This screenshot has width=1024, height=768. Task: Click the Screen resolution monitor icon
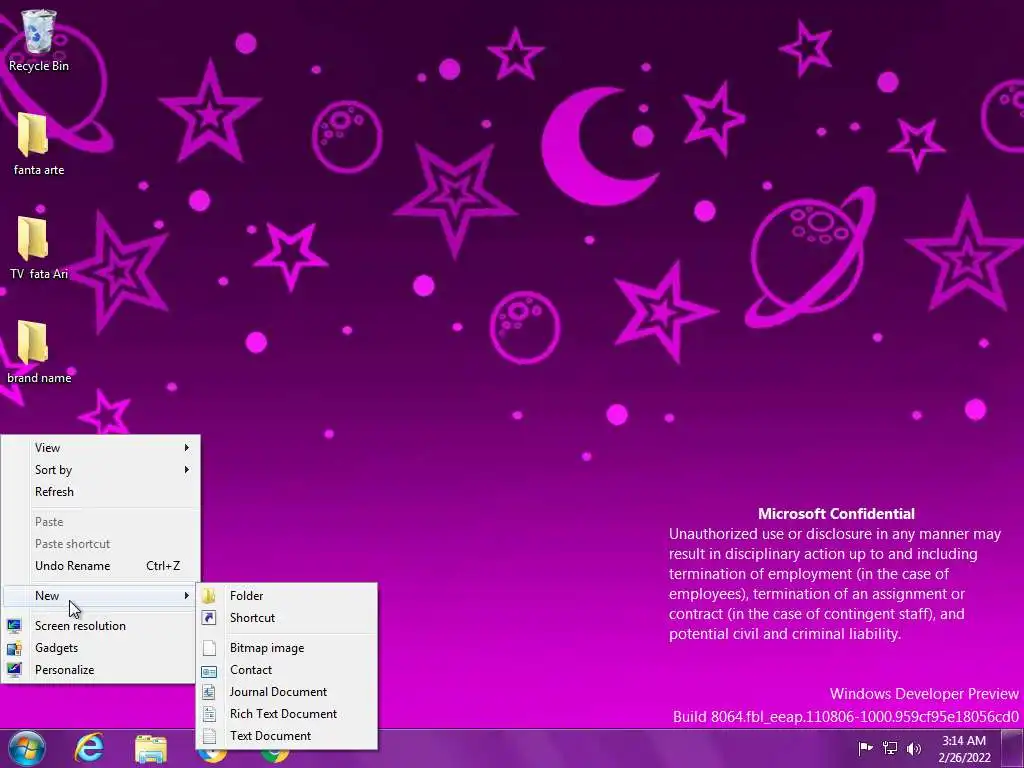coord(14,626)
